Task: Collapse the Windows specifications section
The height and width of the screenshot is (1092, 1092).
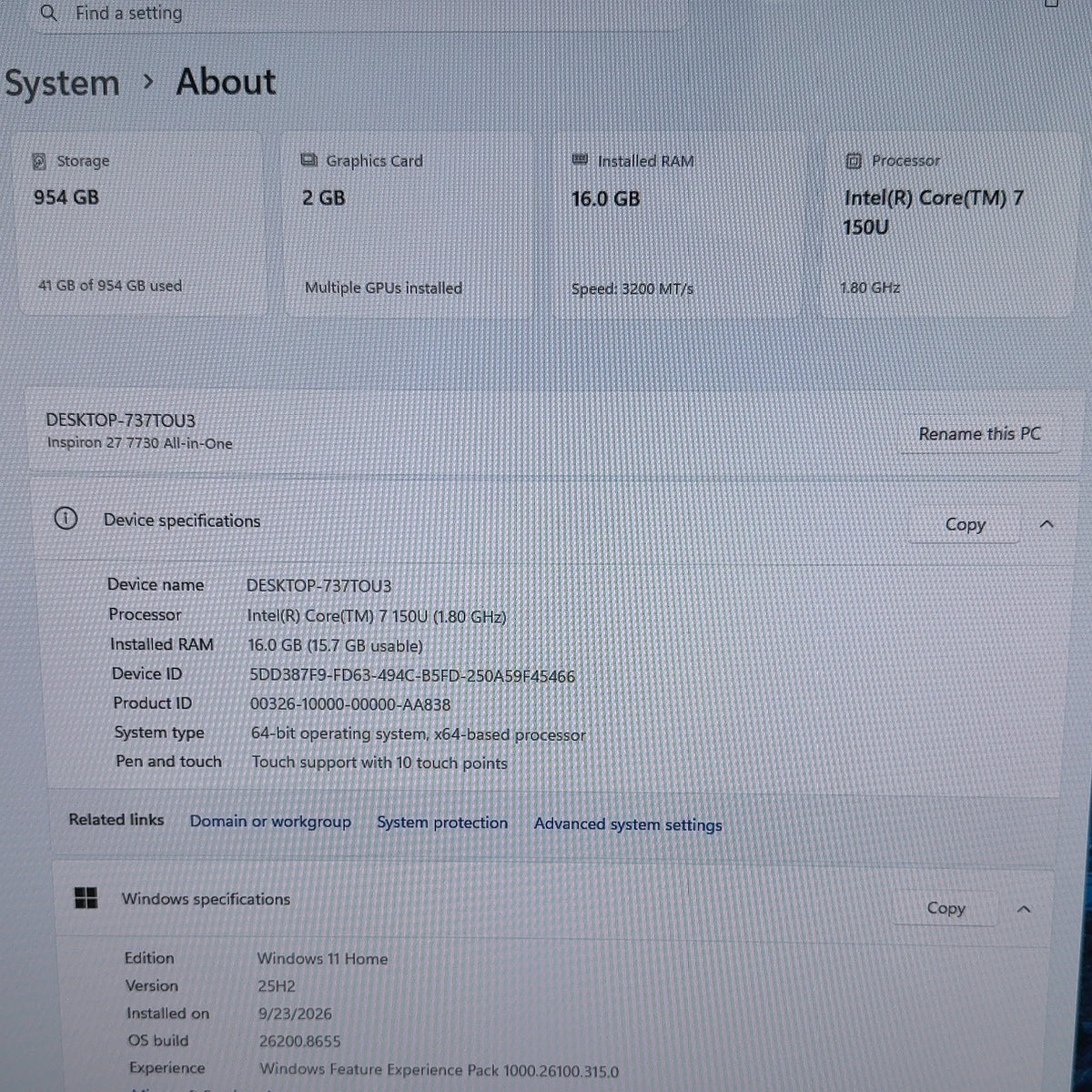Action: click(1024, 909)
